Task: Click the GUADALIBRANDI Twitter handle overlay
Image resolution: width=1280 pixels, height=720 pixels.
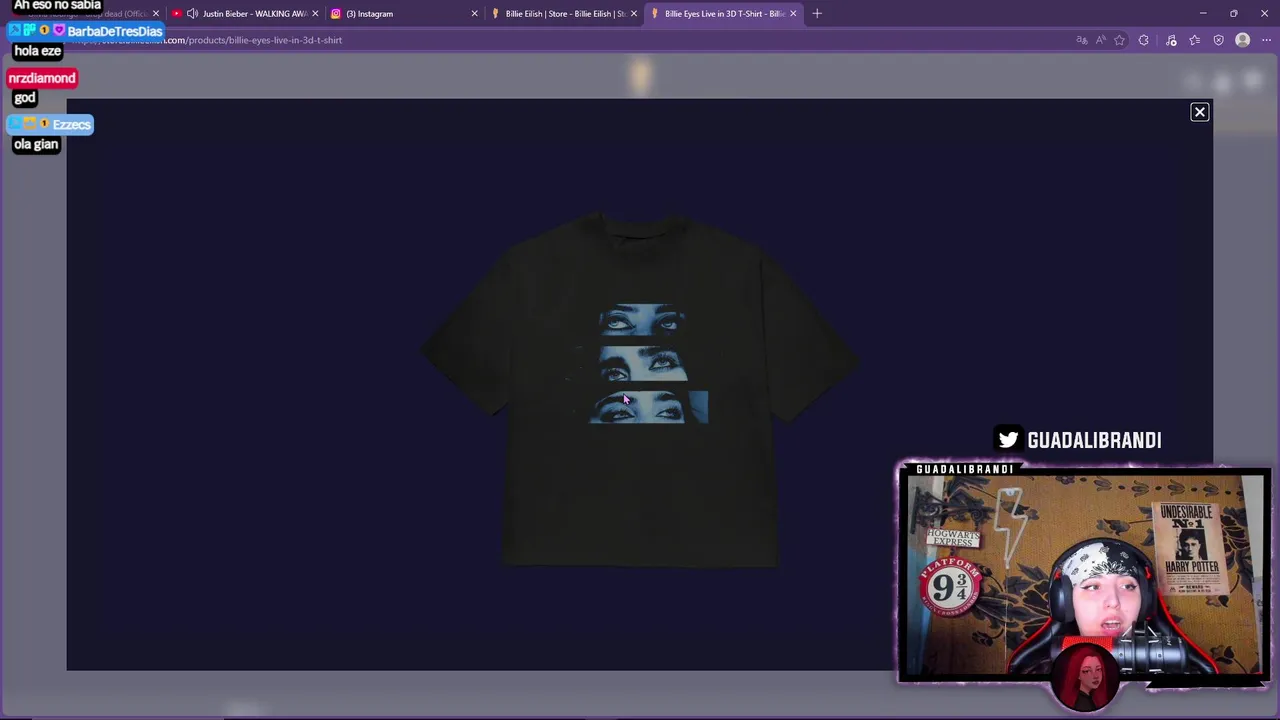Action: tap(1094, 440)
